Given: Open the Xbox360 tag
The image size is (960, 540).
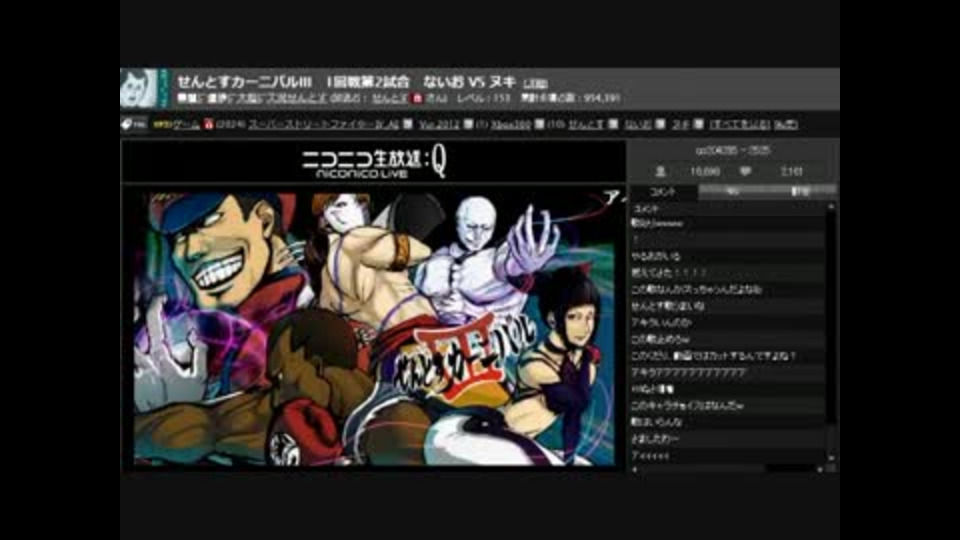Looking at the screenshot, I should (x=511, y=124).
